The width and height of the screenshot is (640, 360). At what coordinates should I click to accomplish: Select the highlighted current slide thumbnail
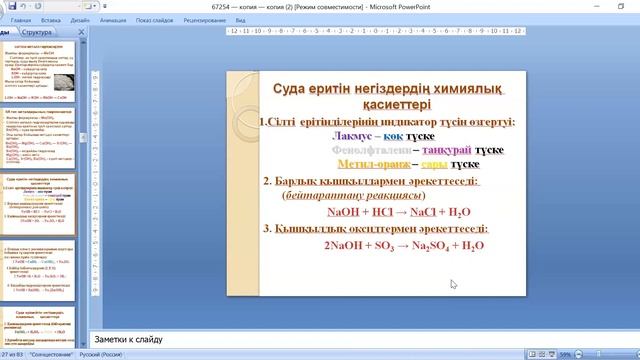(39, 204)
